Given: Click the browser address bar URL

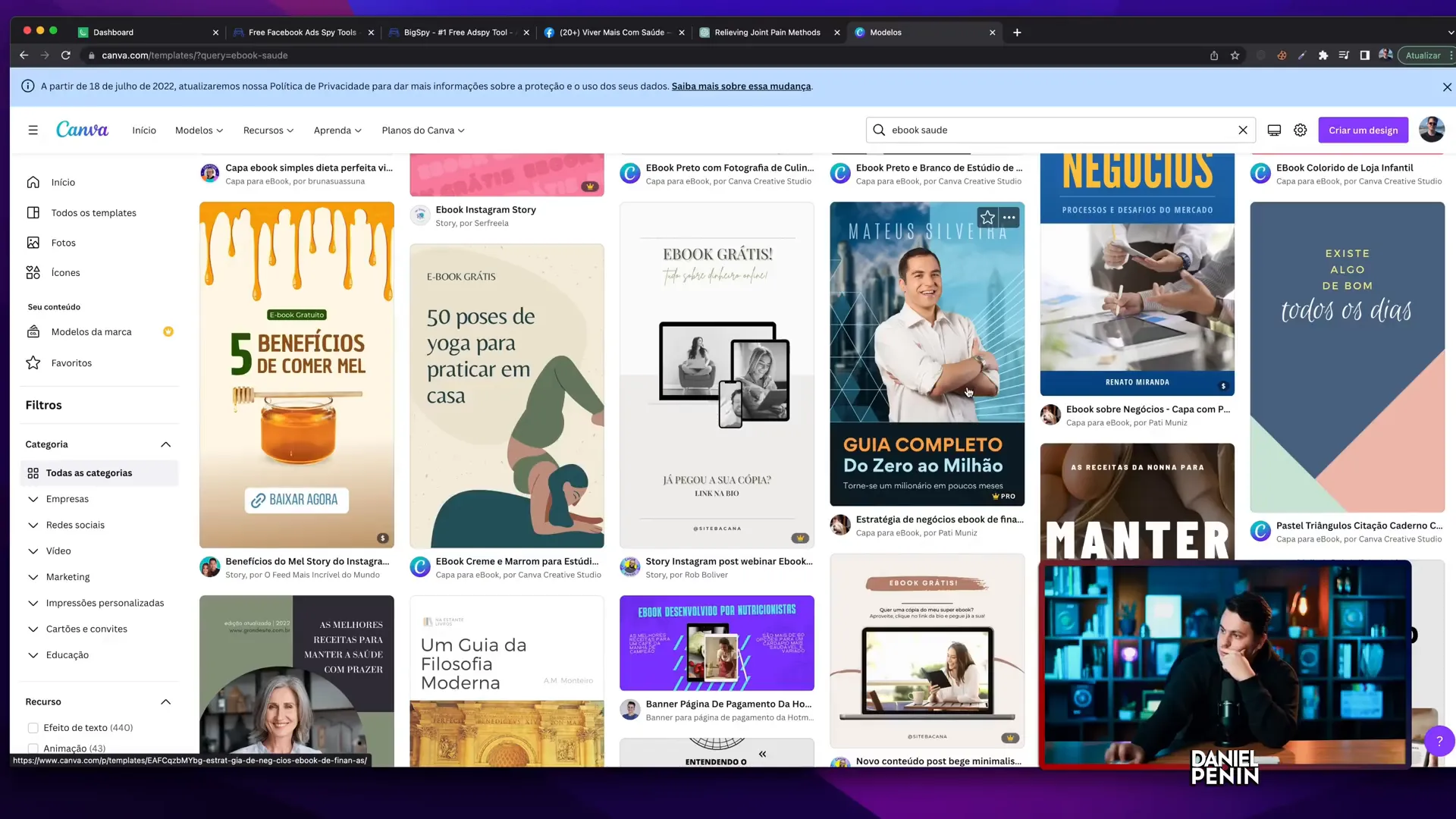Looking at the screenshot, I should [x=195, y=55].
